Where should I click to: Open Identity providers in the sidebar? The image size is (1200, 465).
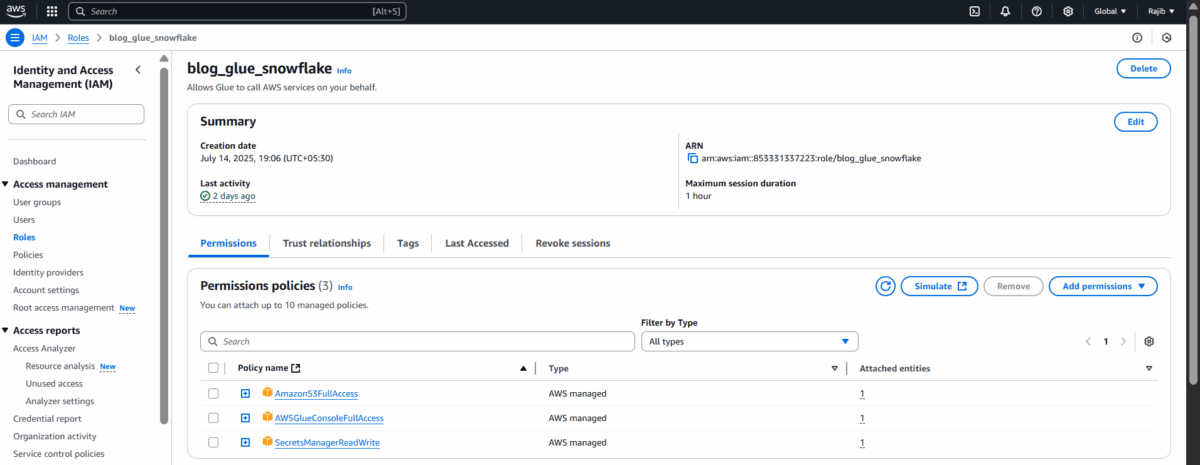48,272
